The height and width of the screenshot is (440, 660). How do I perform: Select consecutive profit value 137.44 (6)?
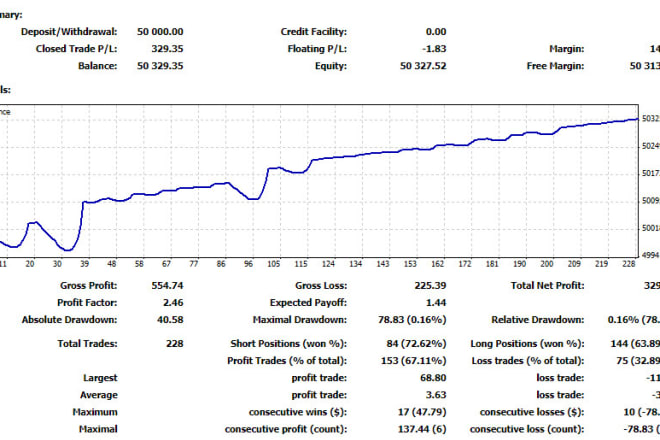pyautogui.click(x=422, y=429)
